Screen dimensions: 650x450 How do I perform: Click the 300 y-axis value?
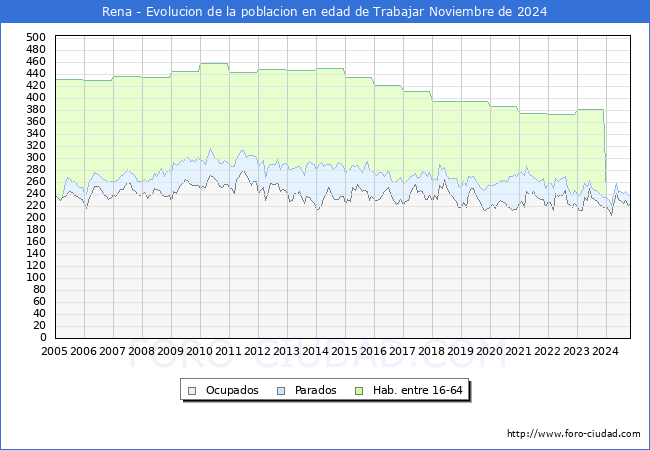[36, 158]
